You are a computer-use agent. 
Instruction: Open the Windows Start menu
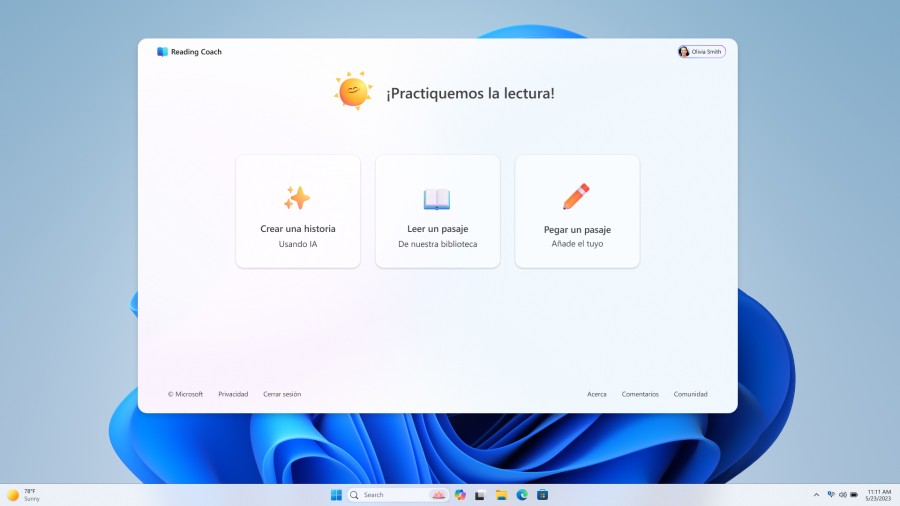coord(336,495)
